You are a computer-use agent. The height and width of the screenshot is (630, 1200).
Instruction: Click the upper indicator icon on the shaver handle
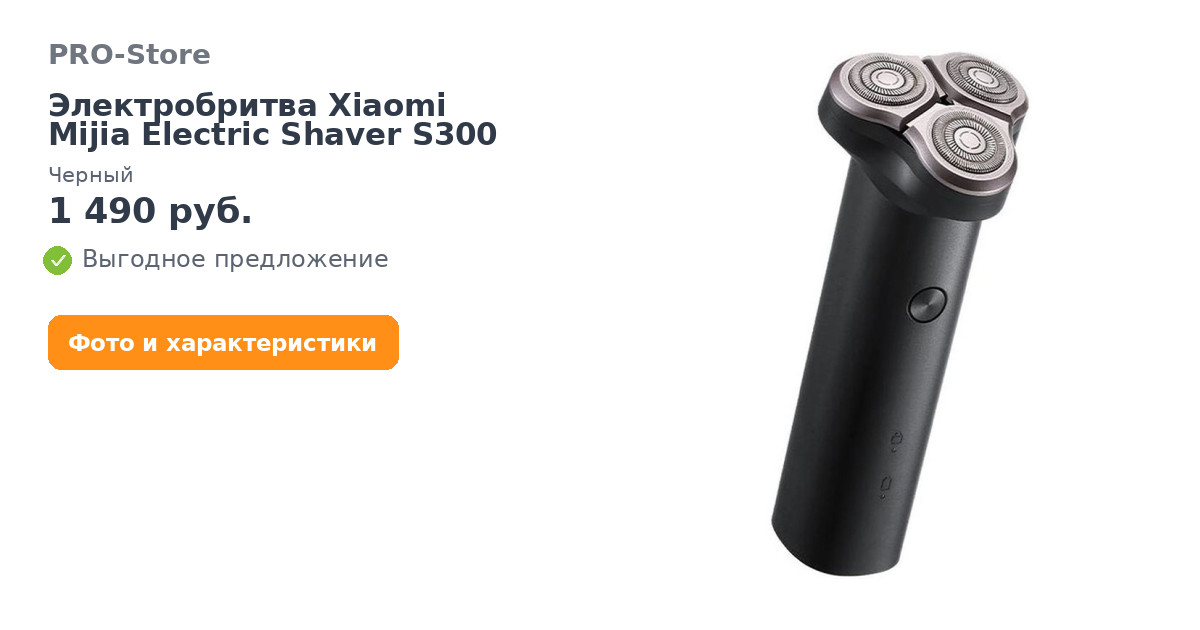point(897,439)
